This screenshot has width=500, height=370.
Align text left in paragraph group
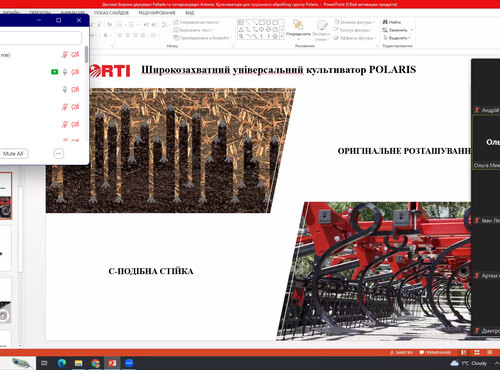(x=120, y=35)
